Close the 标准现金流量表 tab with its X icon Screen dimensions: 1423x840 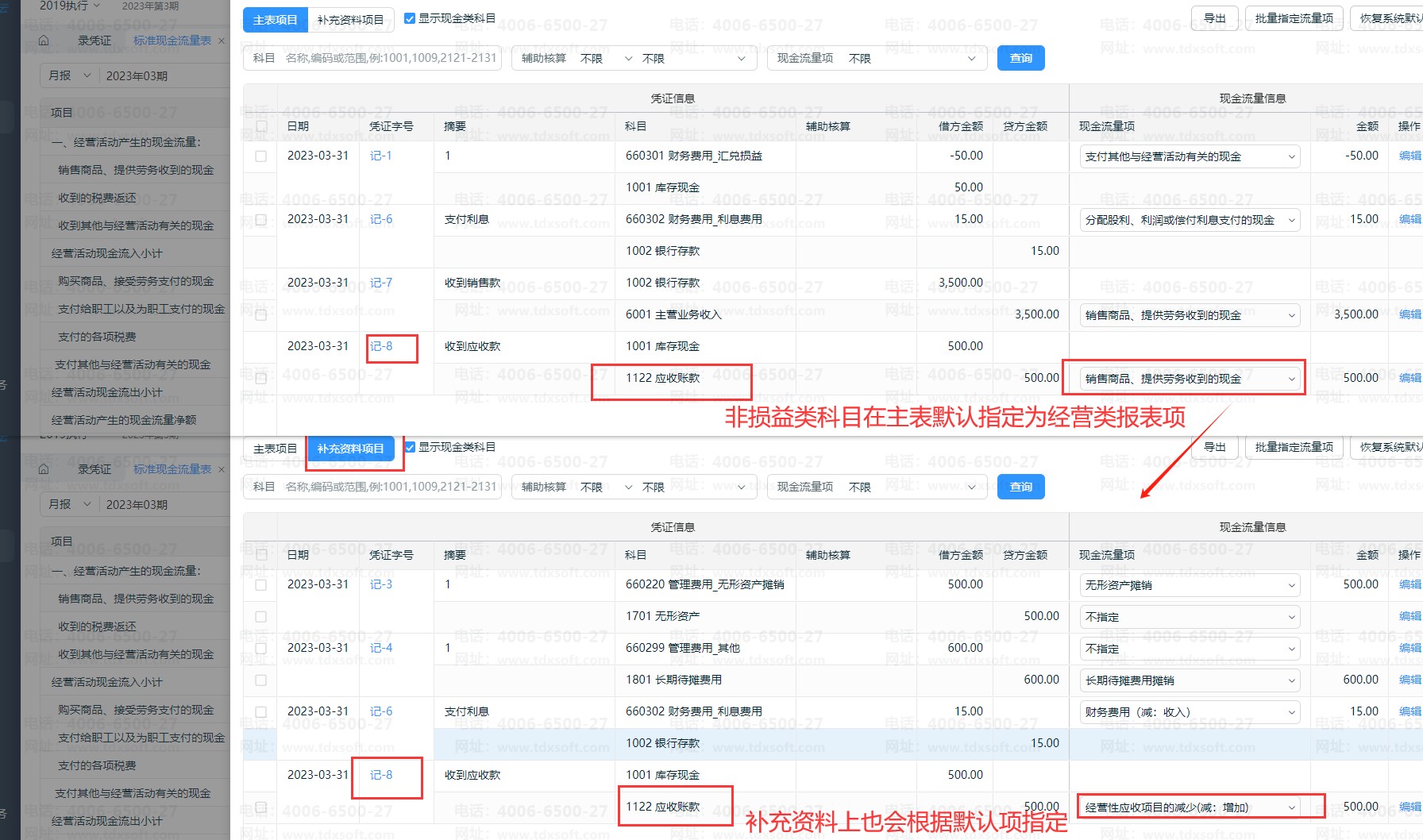(222, 40)
